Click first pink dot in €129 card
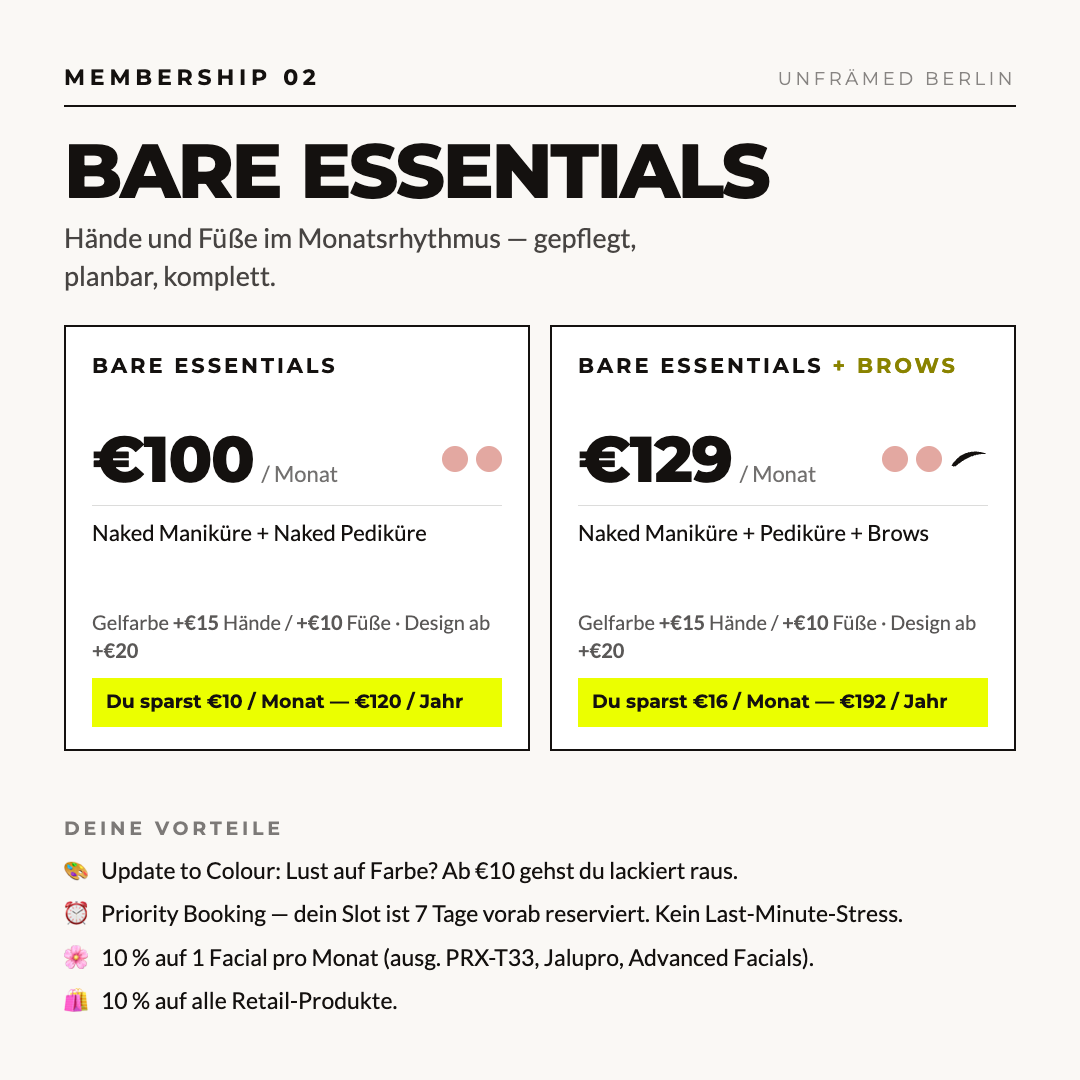 click(x=895, y=459)
